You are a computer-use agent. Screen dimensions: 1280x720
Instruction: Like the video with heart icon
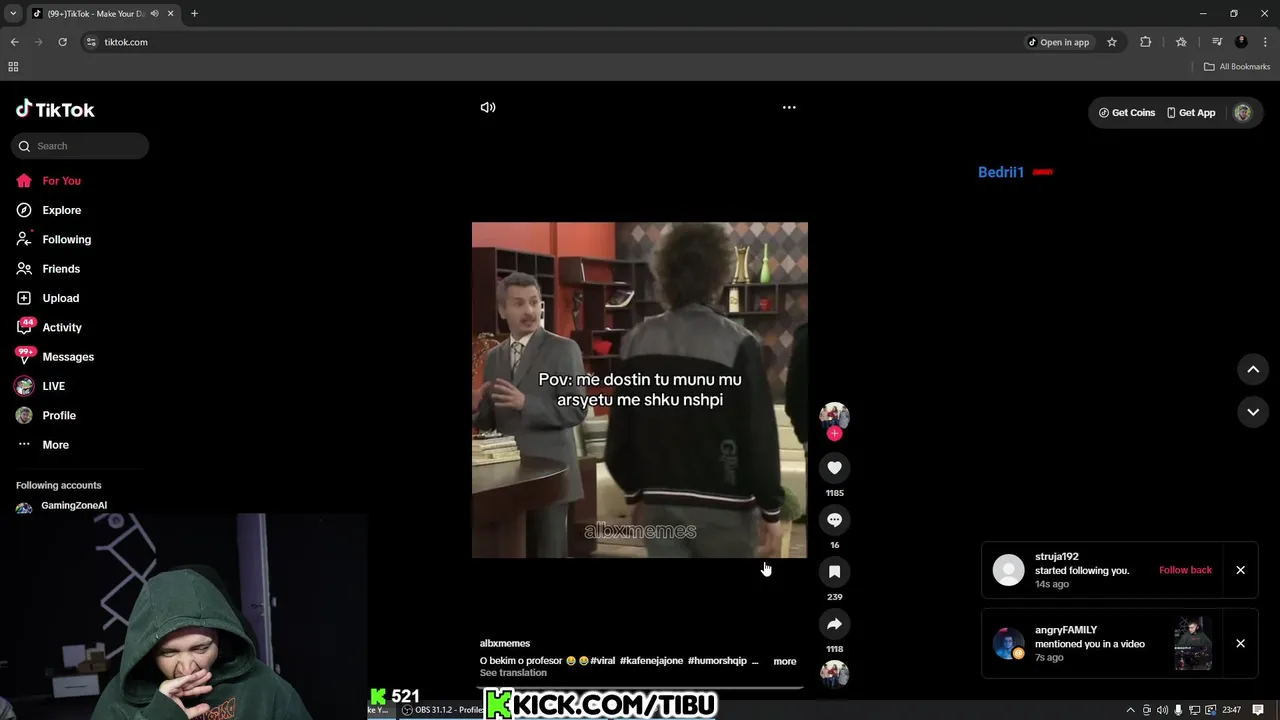coord(834,467)
